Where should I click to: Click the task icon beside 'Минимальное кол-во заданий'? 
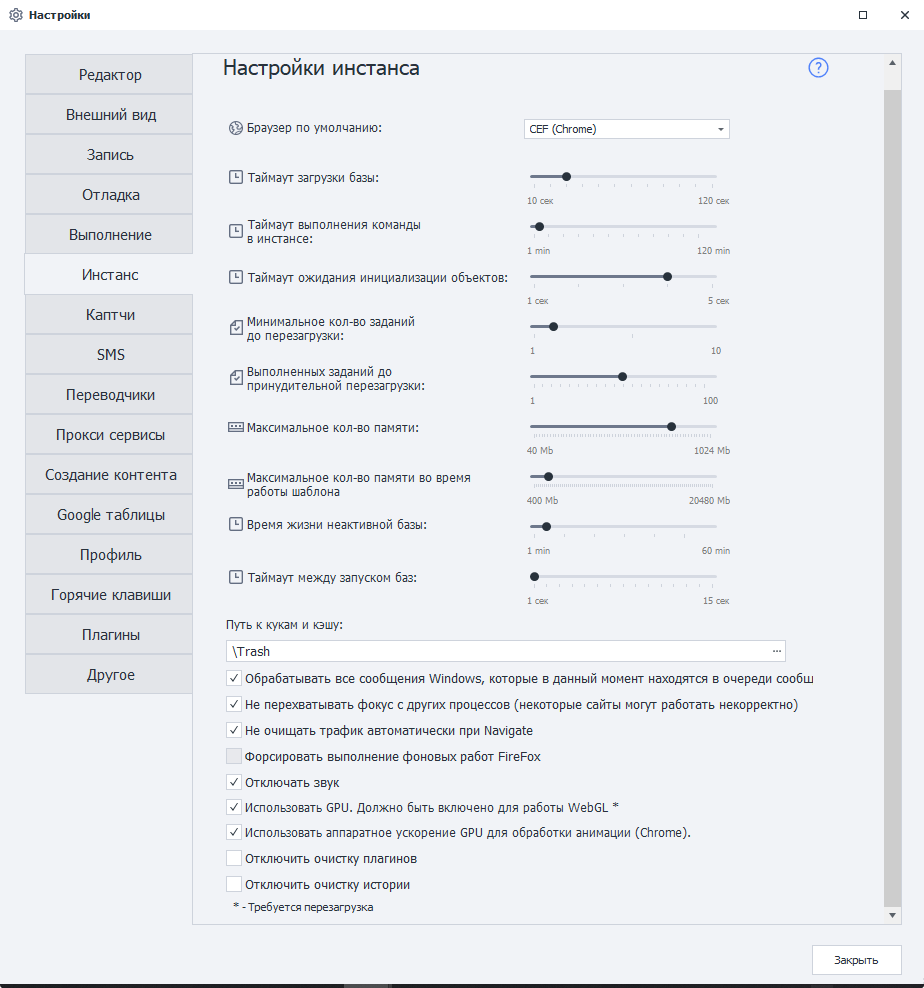coord(236,327)
